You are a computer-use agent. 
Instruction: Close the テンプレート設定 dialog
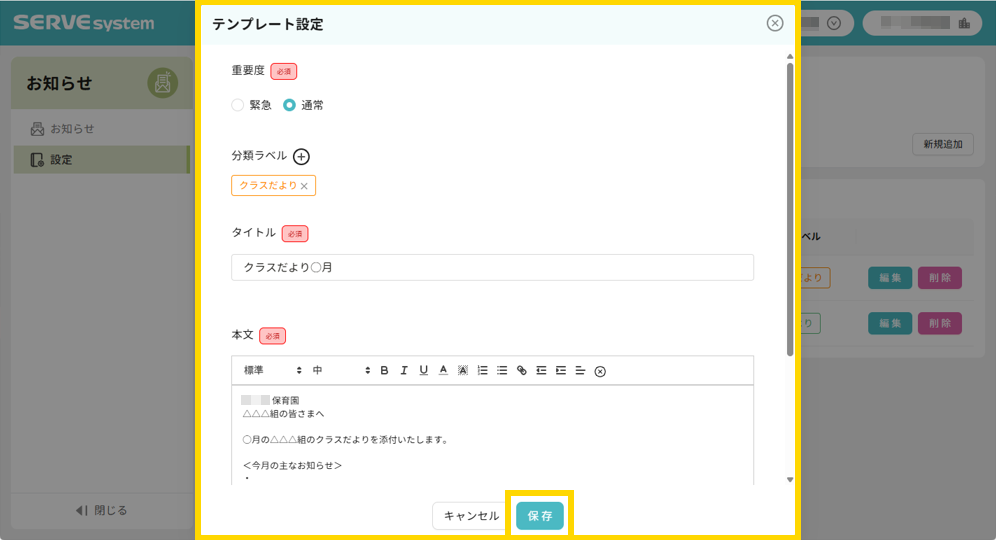(775, 24)
